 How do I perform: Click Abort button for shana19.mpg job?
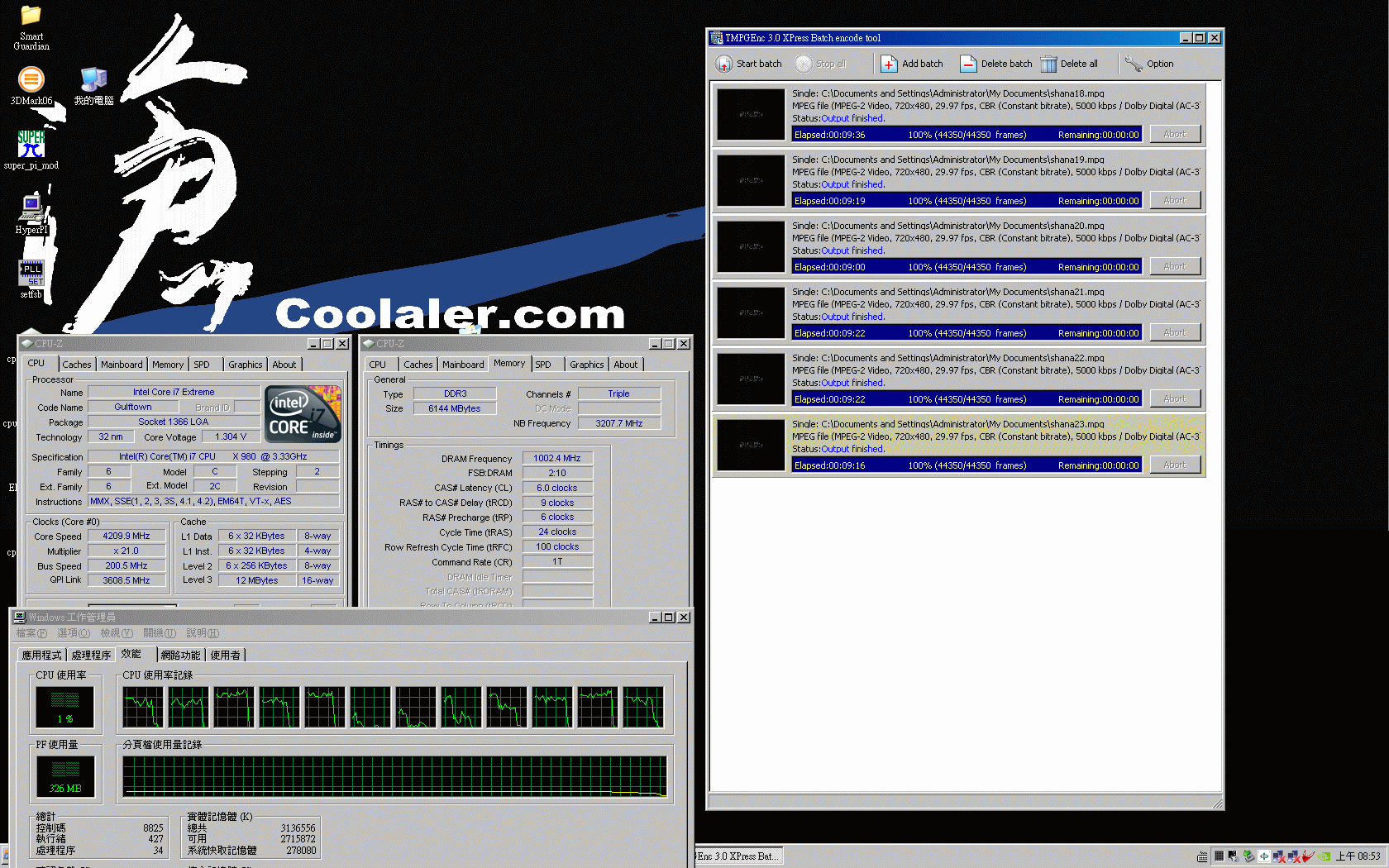1175,200
